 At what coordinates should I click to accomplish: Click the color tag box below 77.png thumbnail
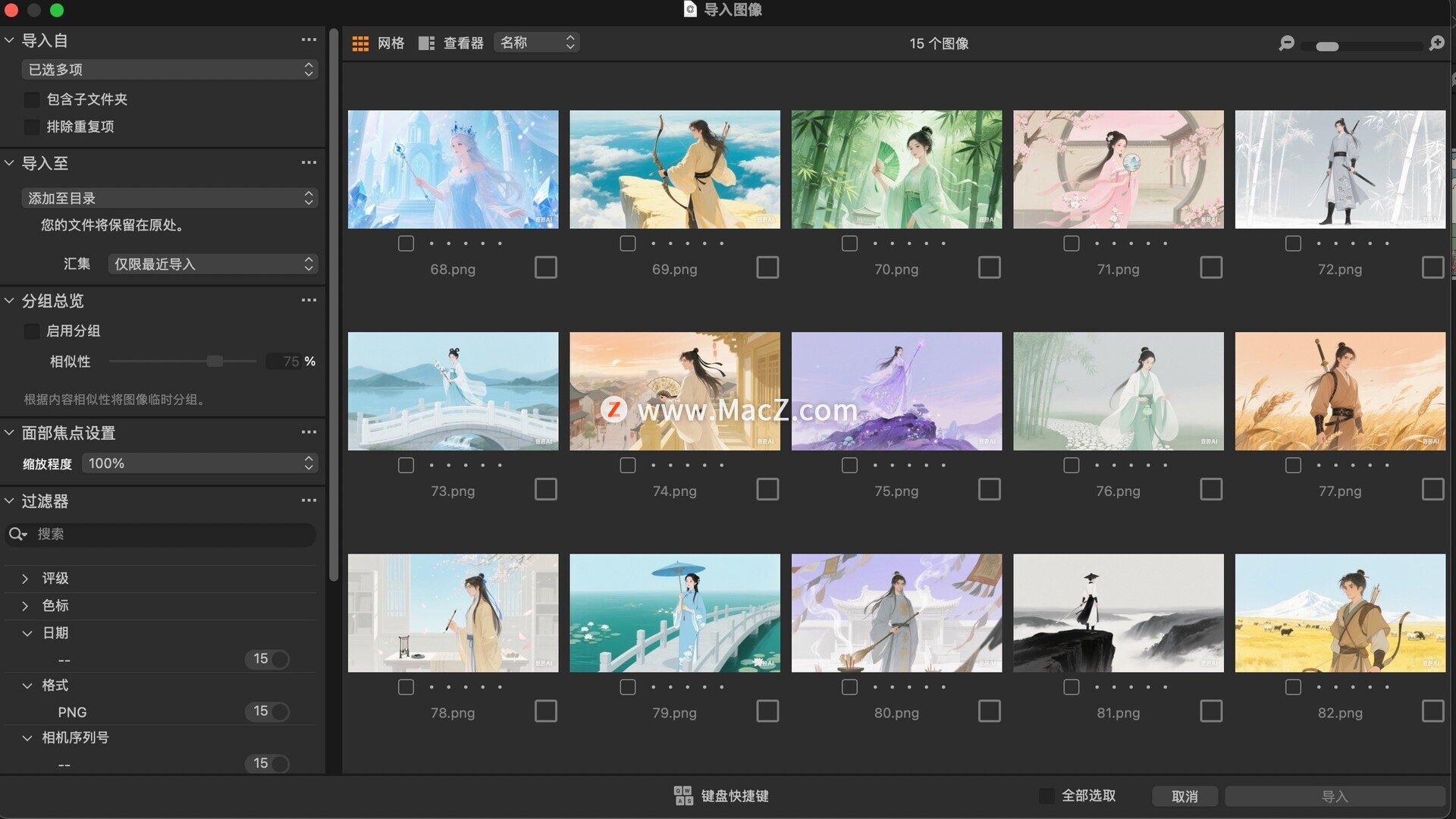coord(1293,465)
